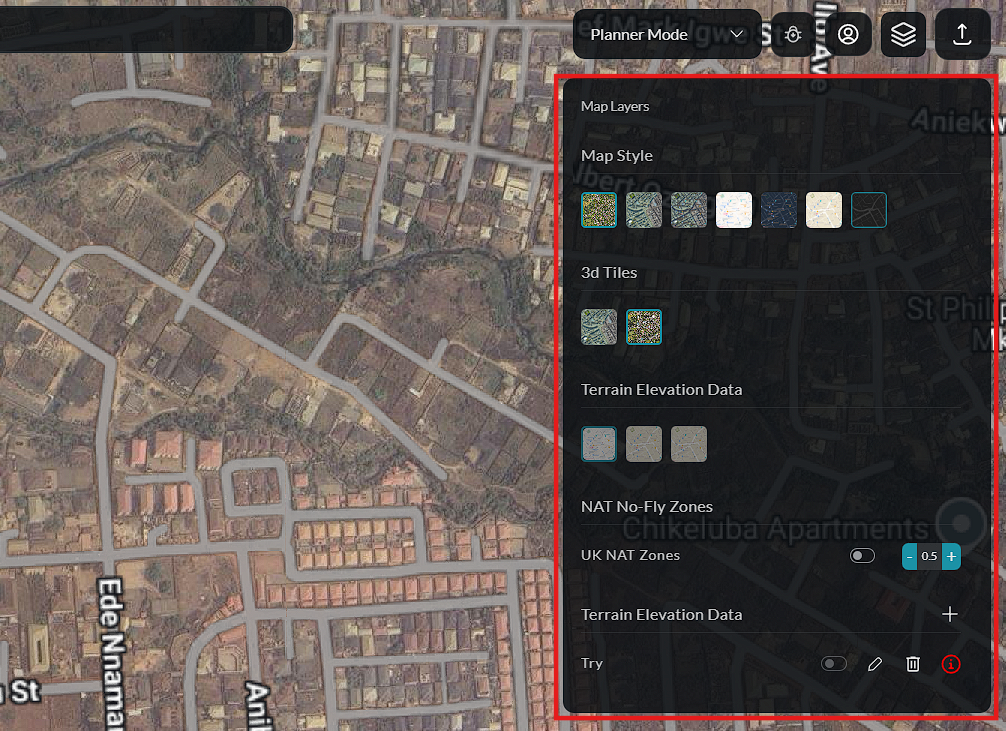Click the Try layer name
The width and height of the screenshot is (1006, 731).
coord(592,664)
